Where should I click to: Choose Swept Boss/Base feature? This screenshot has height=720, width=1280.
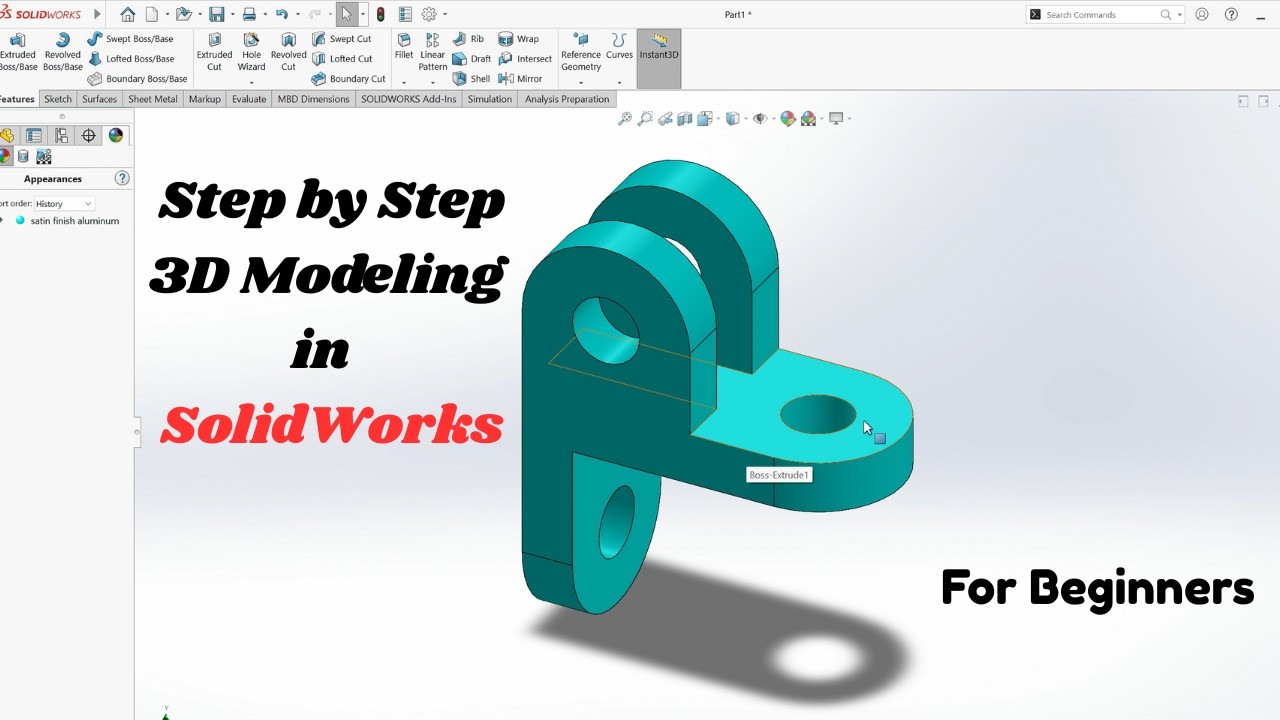coord(130,39)
